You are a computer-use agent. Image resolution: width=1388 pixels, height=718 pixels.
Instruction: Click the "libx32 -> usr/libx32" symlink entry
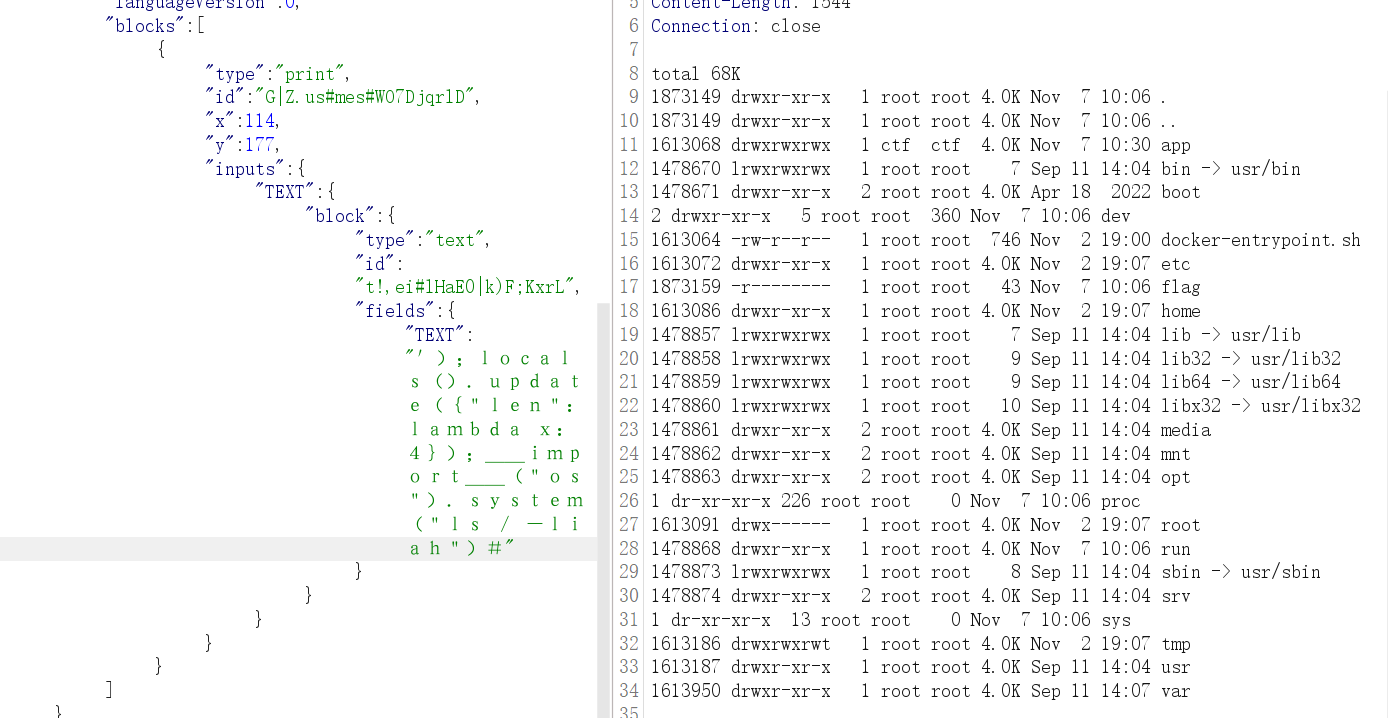pos(1260,406)
